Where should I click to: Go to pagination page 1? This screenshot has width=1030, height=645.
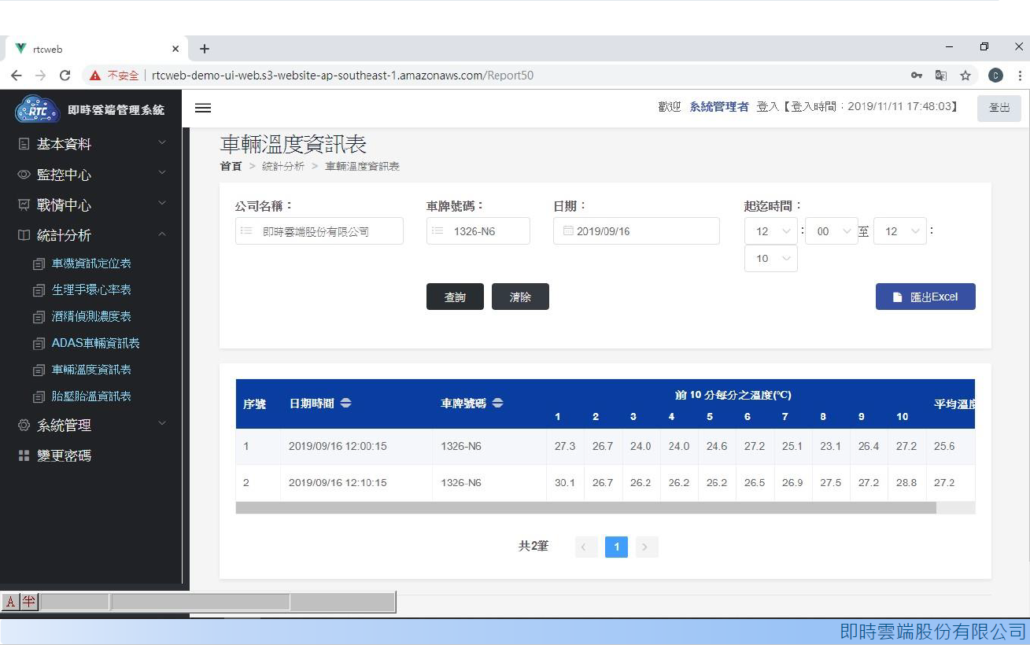(616, 546)
